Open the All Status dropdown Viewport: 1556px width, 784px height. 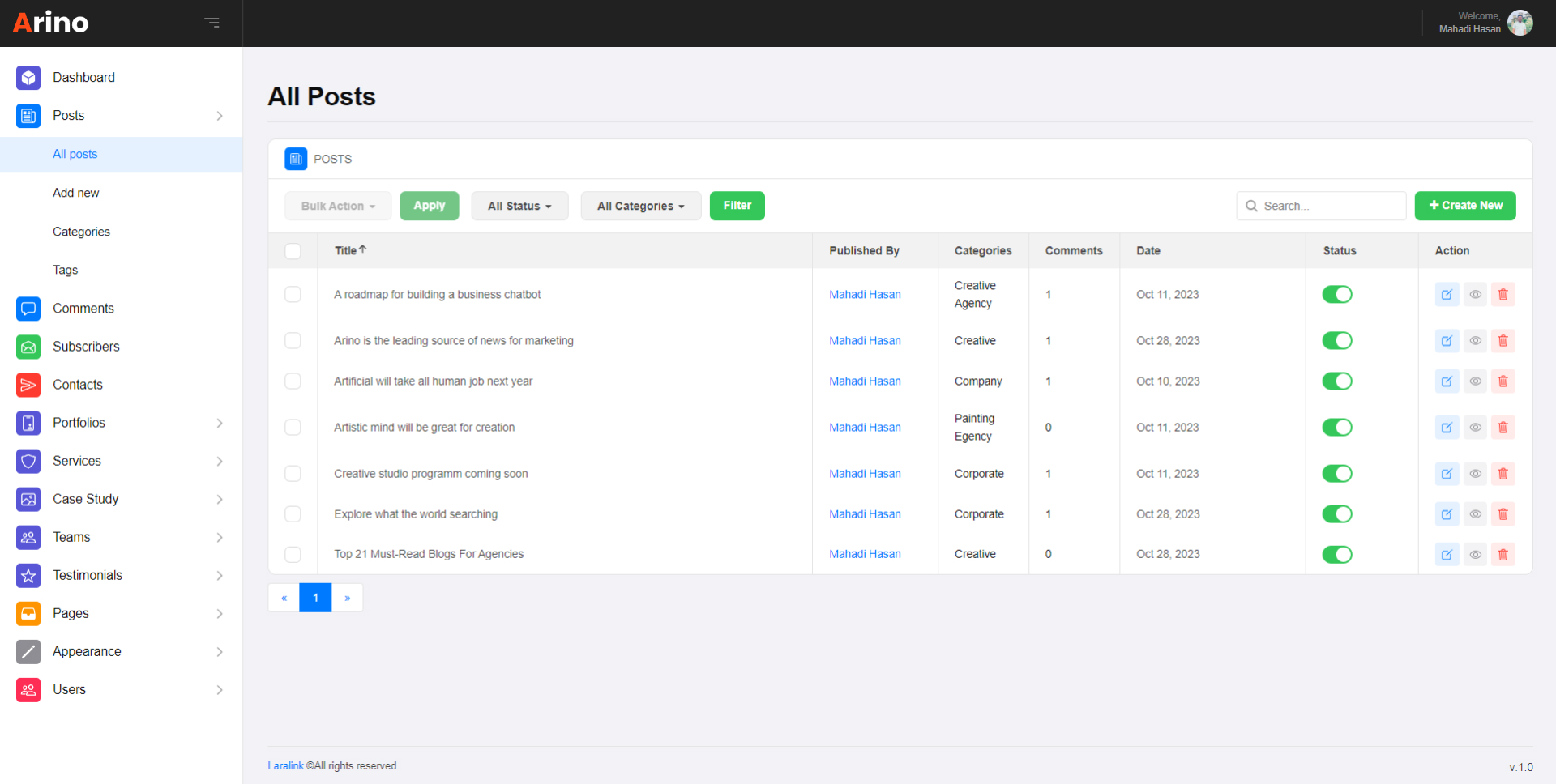[x=519, y=207]
